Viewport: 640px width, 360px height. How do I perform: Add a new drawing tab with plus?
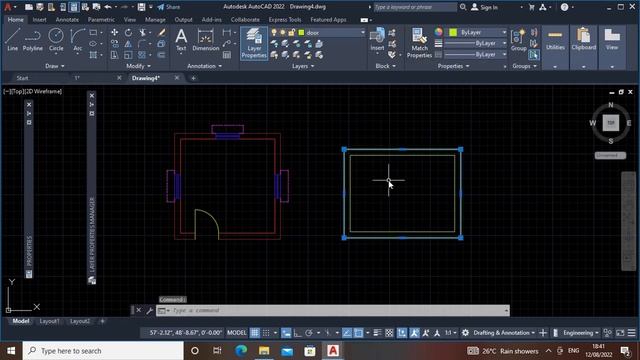click(193, 78)
